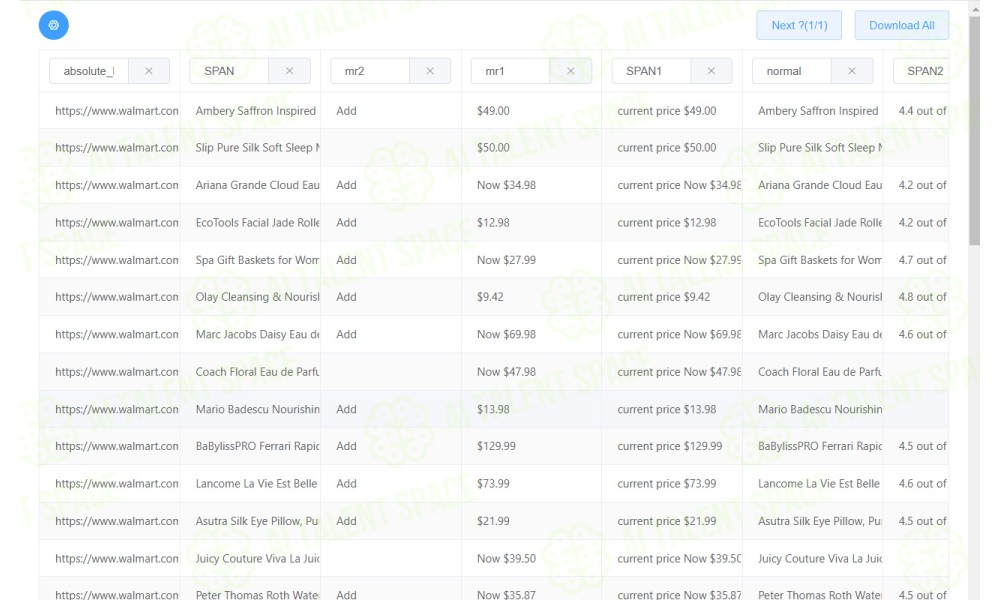
Task: Select the Coach Floral Eau de Parfum SPAN cell
Action: coord(250,372)
